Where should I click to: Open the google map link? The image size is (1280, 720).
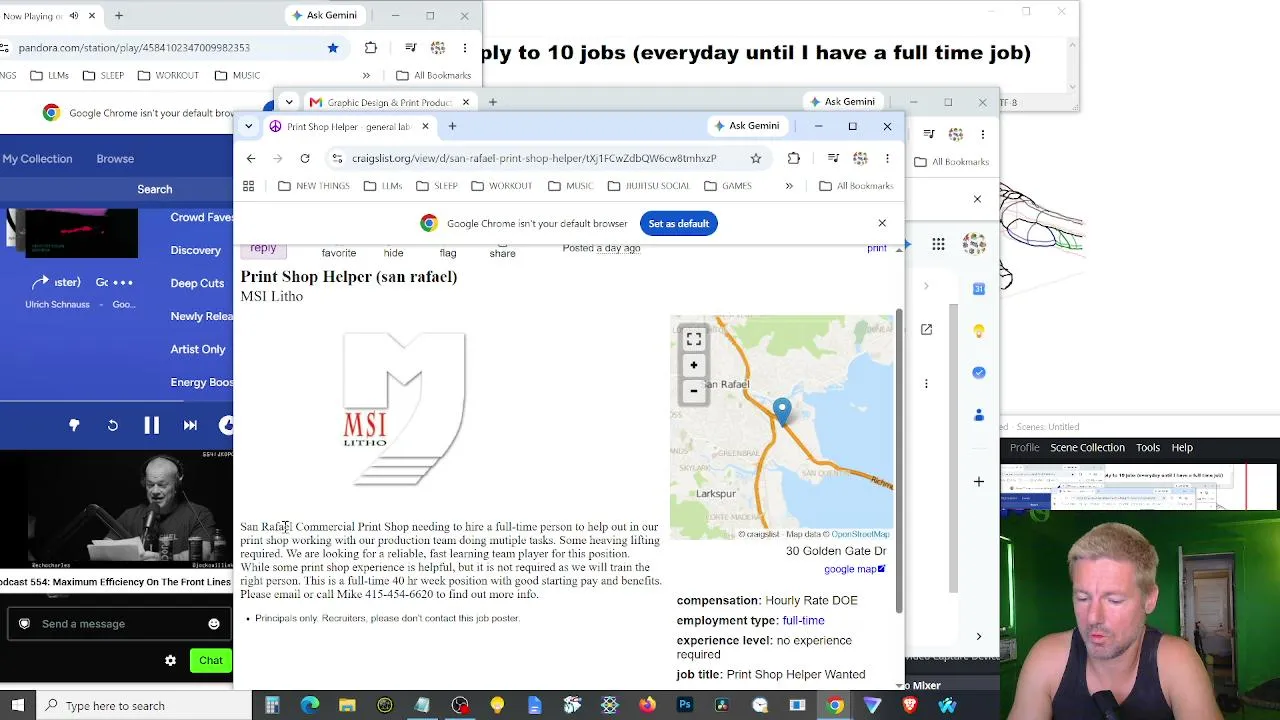854,569
